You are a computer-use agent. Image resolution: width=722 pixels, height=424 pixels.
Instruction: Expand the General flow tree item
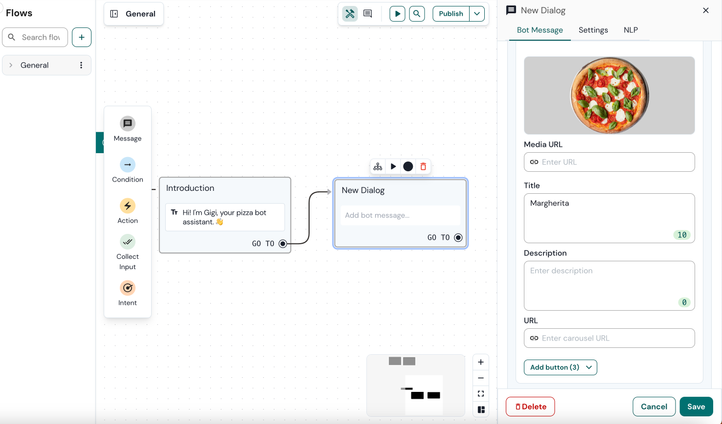tap(11, 65)
